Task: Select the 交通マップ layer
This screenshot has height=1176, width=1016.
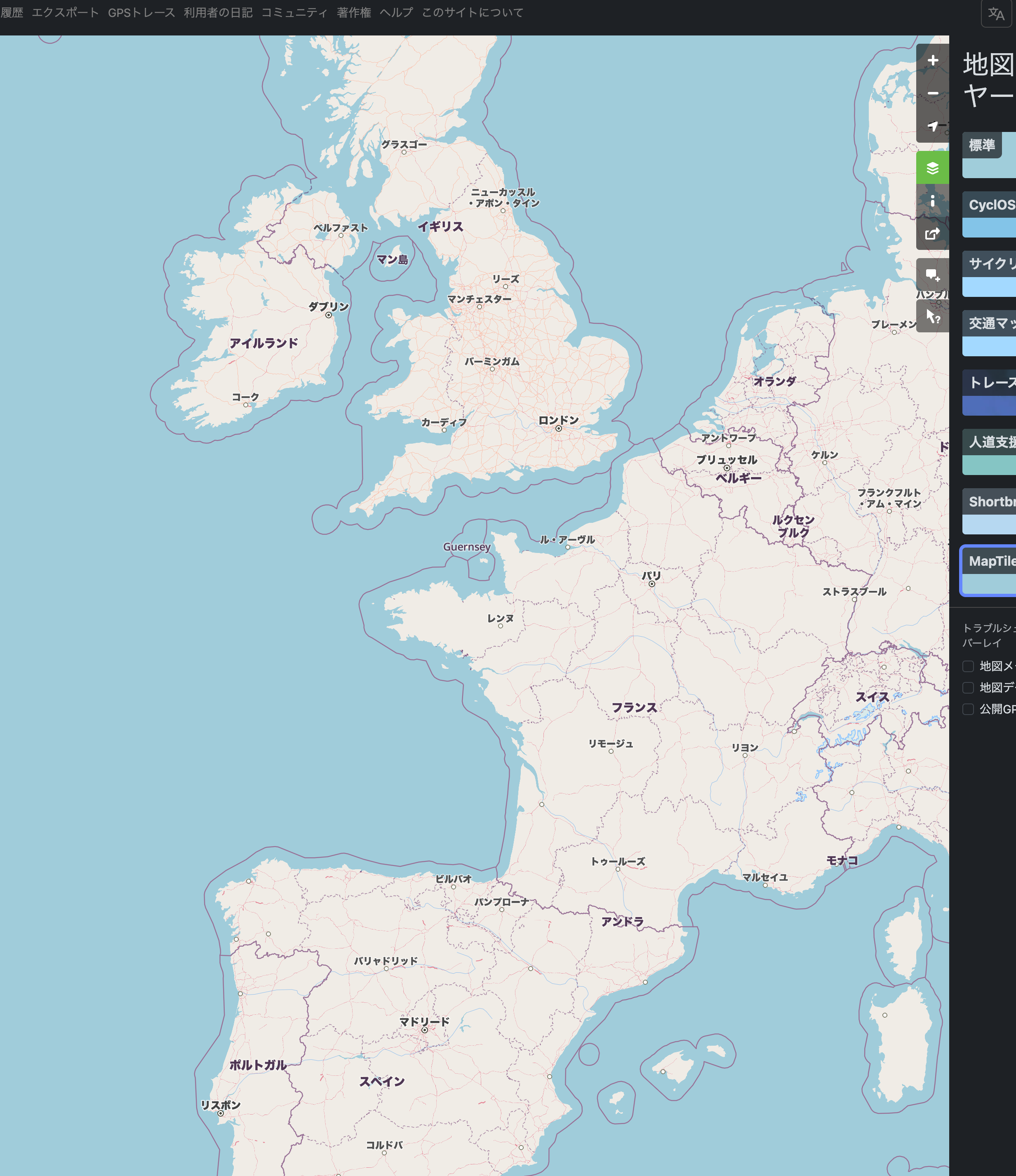Action: (x=989, y=333)
